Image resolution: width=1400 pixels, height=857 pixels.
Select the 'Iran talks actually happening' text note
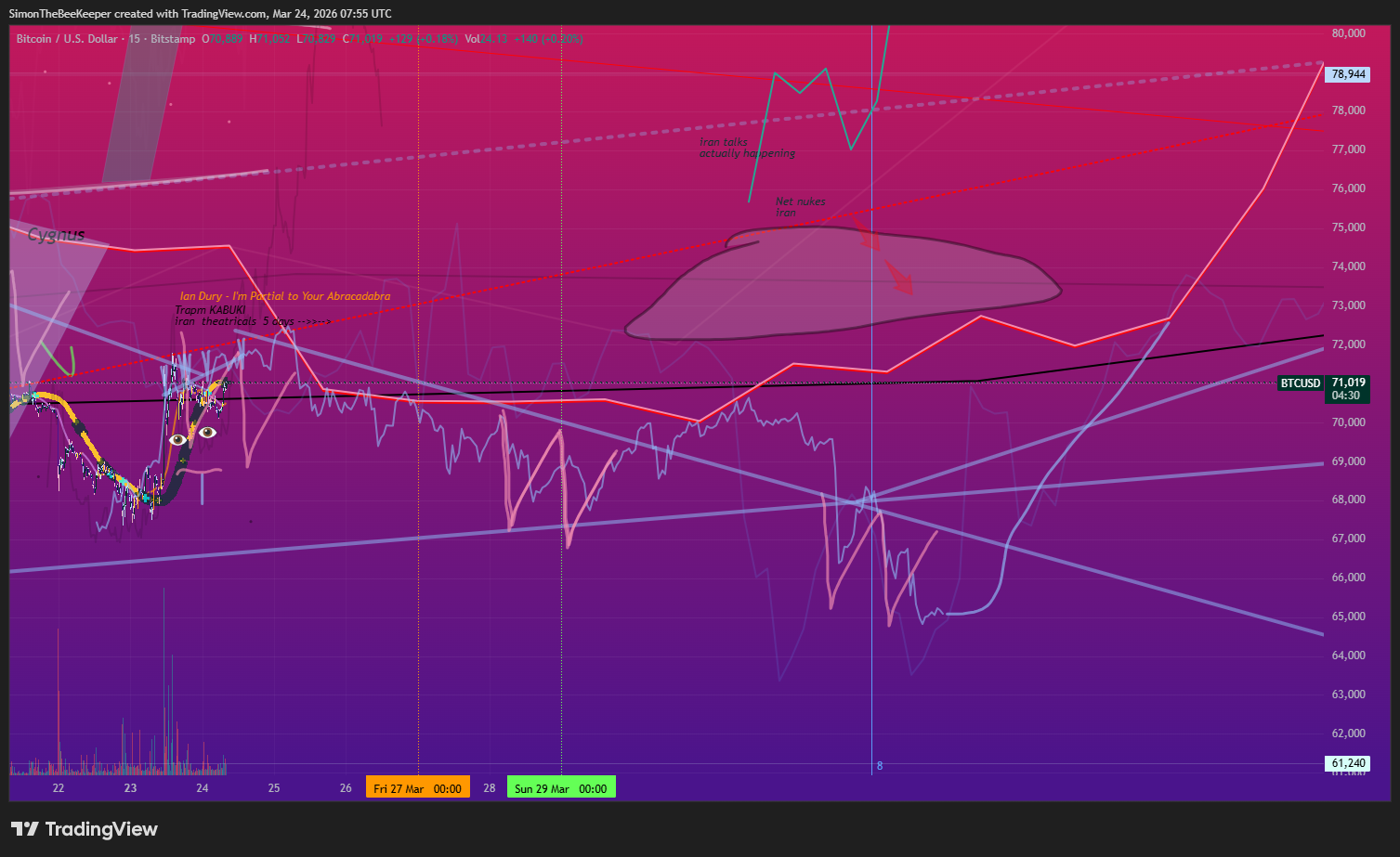pos(746,148)
